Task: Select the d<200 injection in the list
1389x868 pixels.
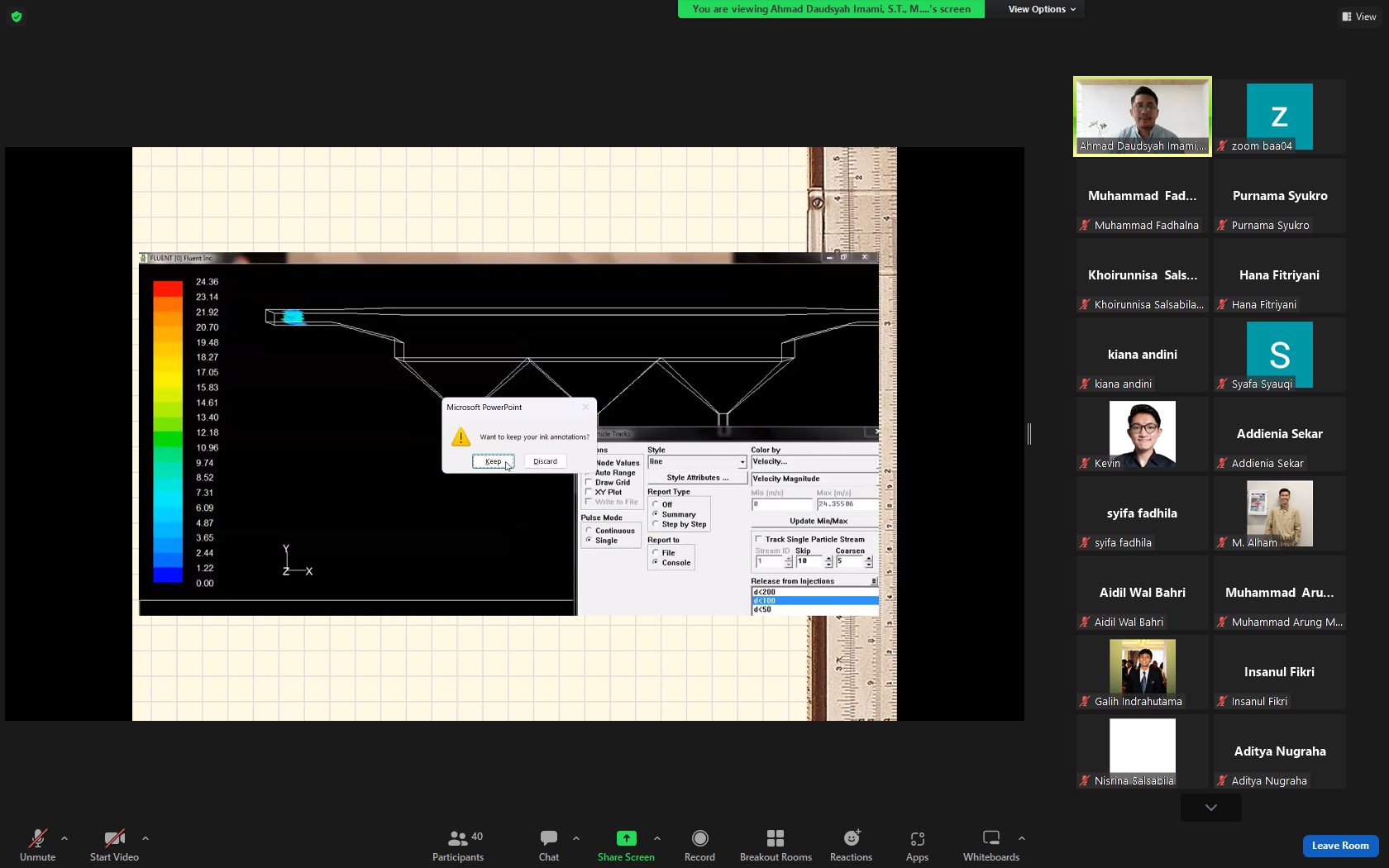Action: [814, 592]
